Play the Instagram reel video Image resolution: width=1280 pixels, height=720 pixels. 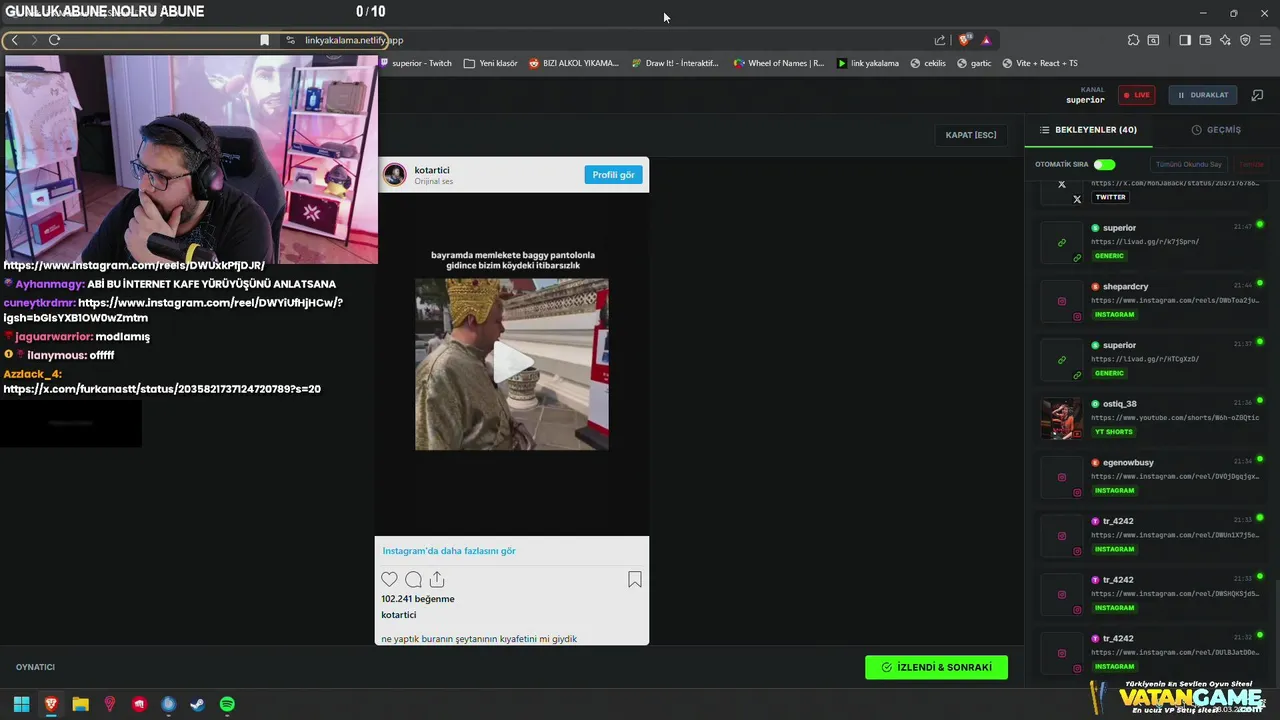pyautogui.click(x=512, y=364)
